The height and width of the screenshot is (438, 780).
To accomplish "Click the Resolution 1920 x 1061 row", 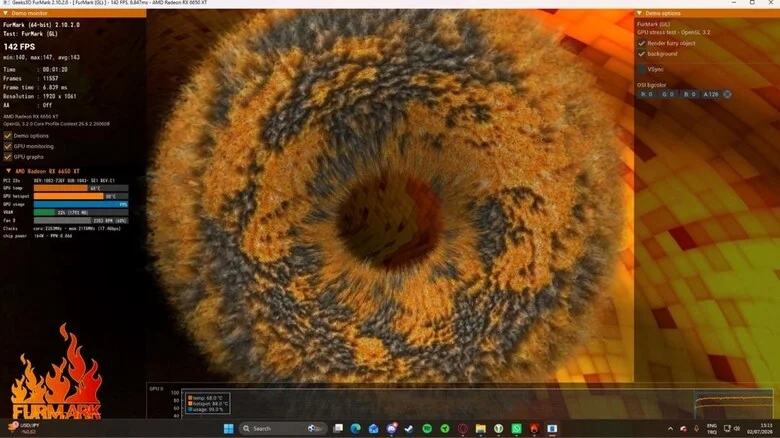I will 40,96.
